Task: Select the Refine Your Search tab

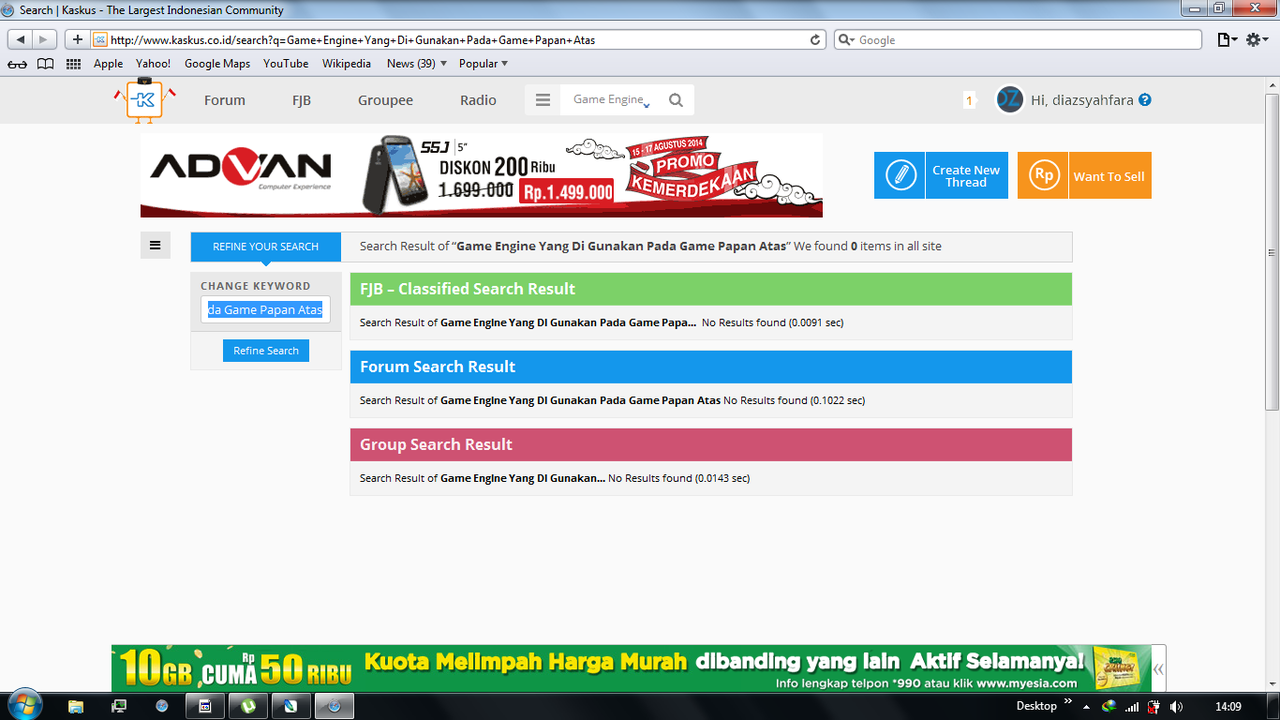Action: [x=266, y=247]
